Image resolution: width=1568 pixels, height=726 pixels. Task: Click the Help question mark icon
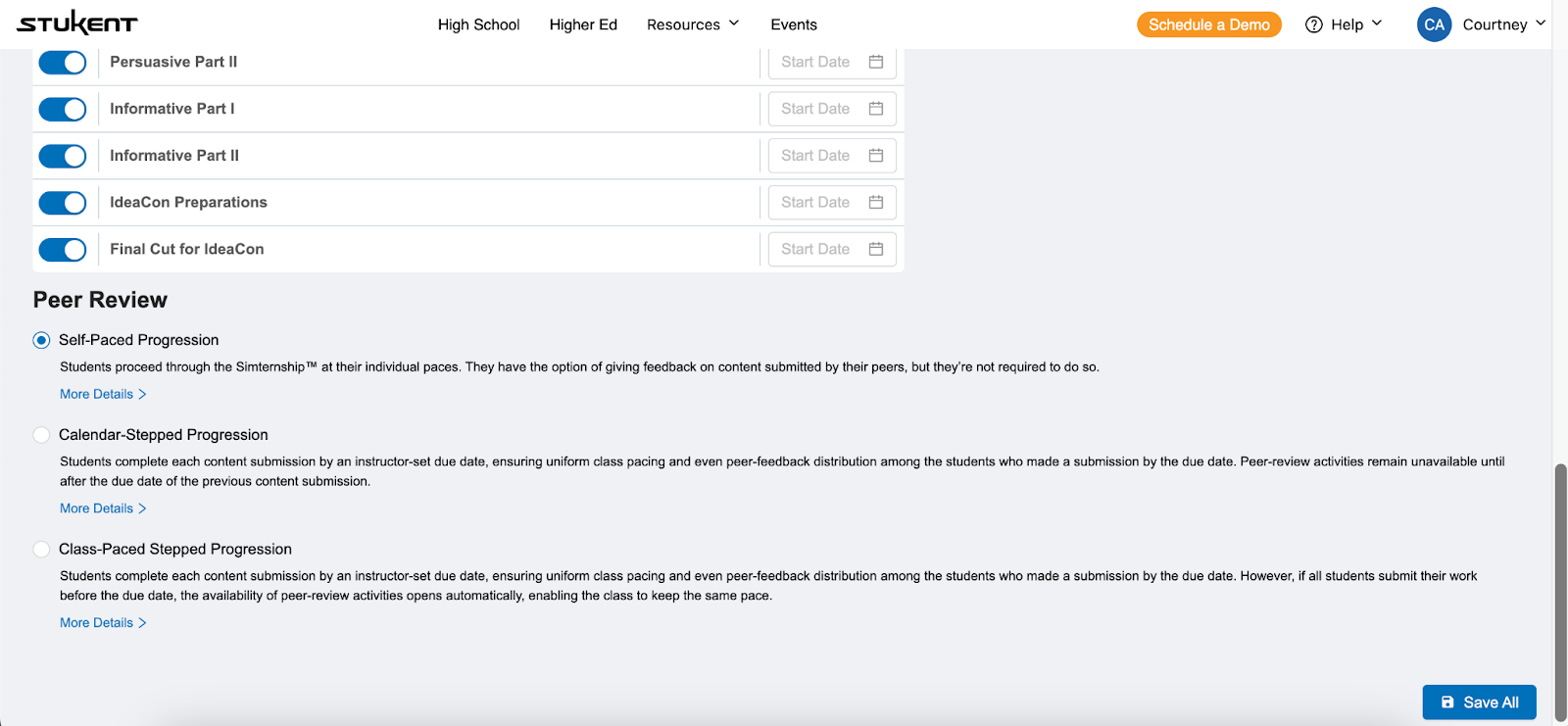click(1314, 24)
